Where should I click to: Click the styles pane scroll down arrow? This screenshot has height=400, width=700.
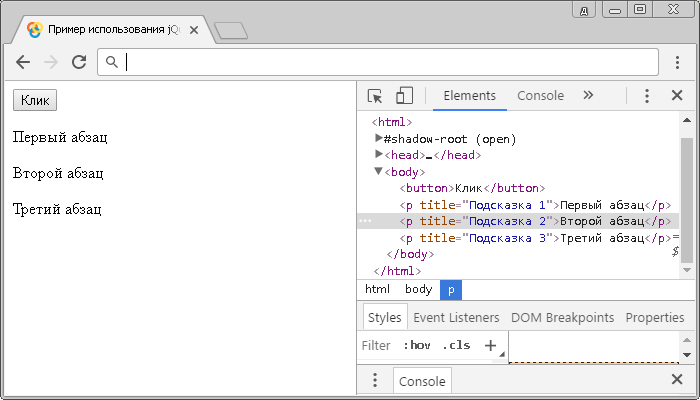(687, 355)
